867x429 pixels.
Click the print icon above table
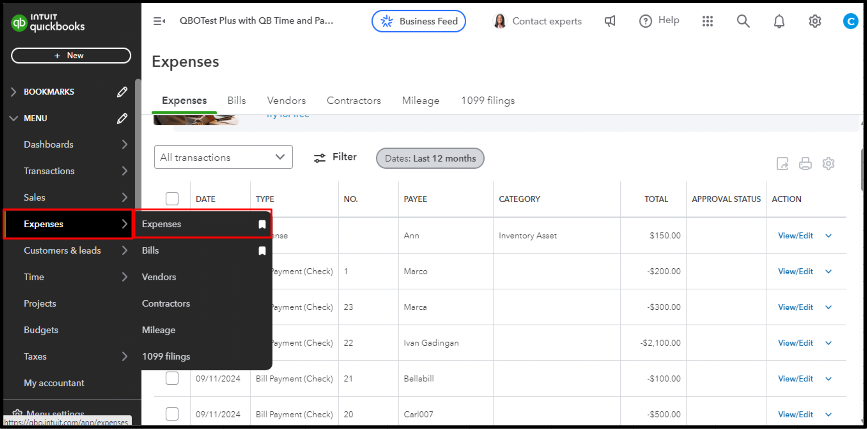(805, 164)
